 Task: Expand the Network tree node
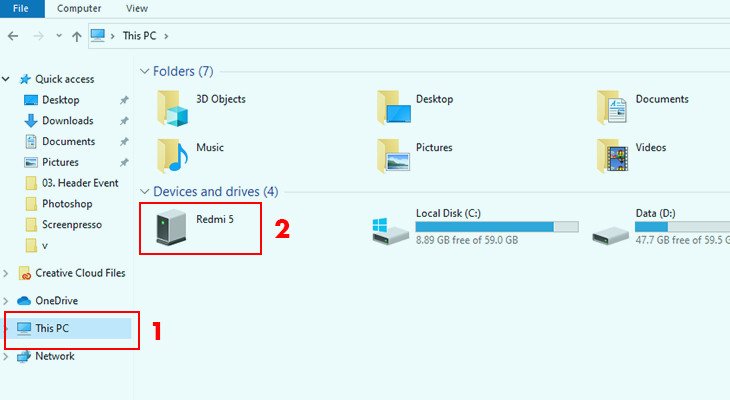(9, 356)
